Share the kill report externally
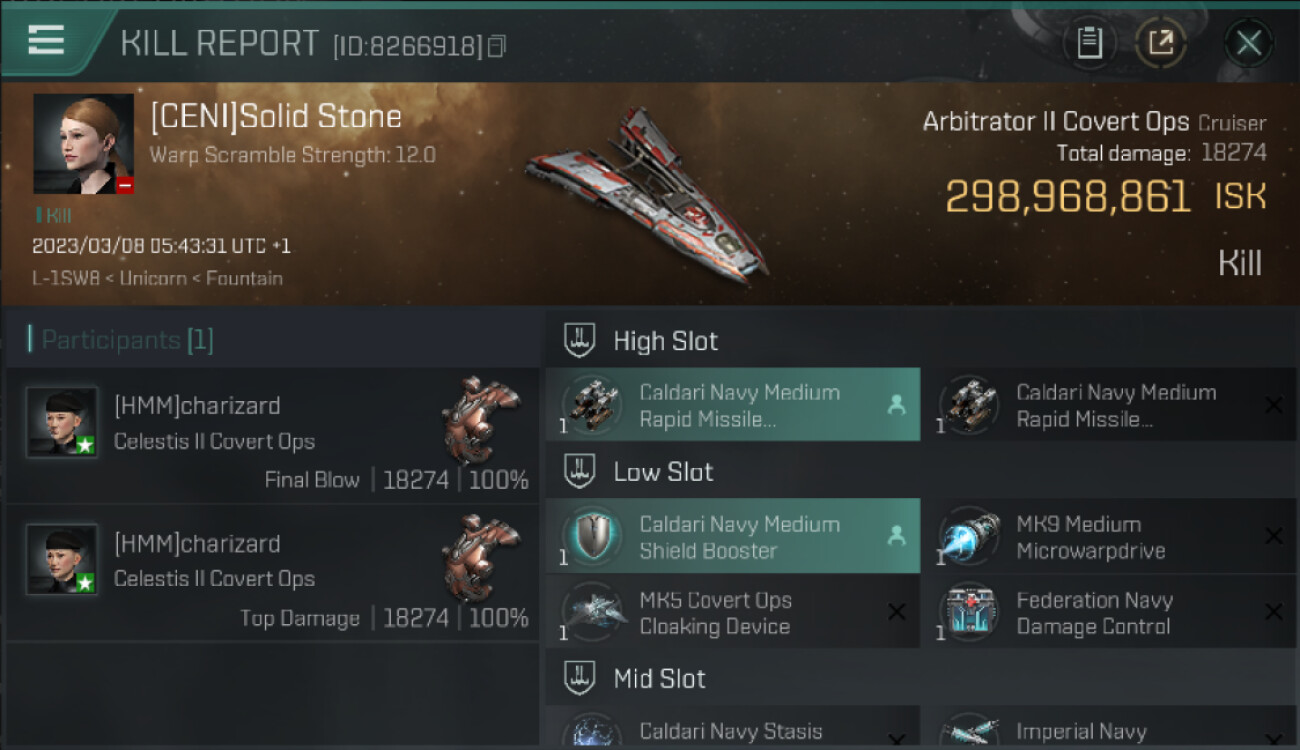 coord(1160,43)
